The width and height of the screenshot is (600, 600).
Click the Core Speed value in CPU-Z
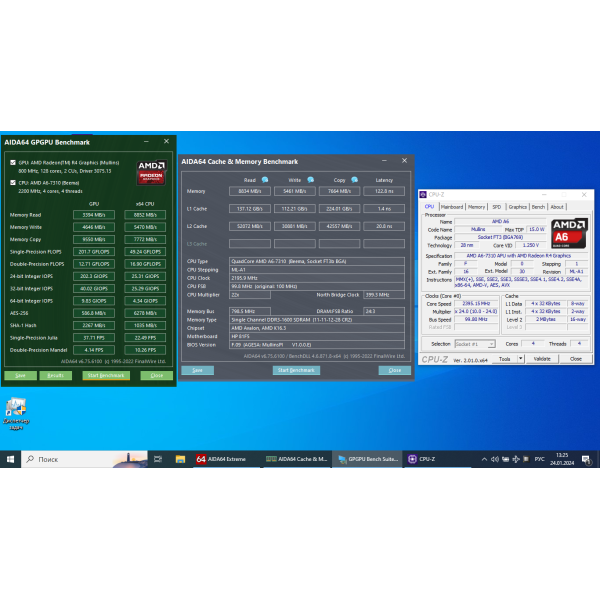(x=476, y=303)
